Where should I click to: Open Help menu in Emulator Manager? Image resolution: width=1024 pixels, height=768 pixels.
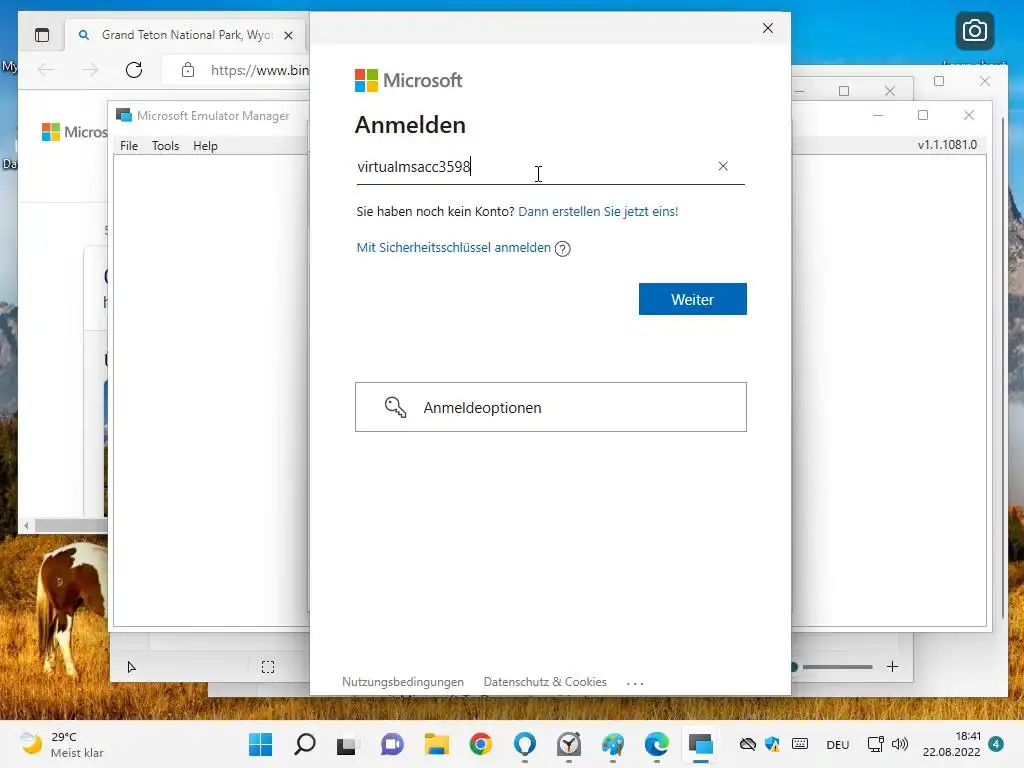[x=205, y=146]
